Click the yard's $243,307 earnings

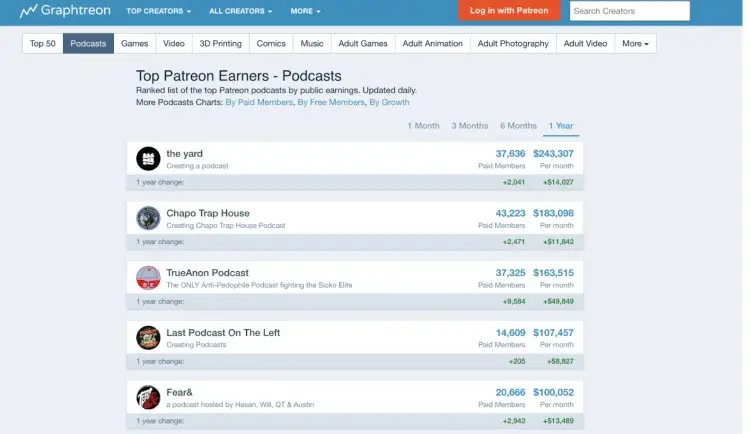pyautogui.click(x=553, y=154)
